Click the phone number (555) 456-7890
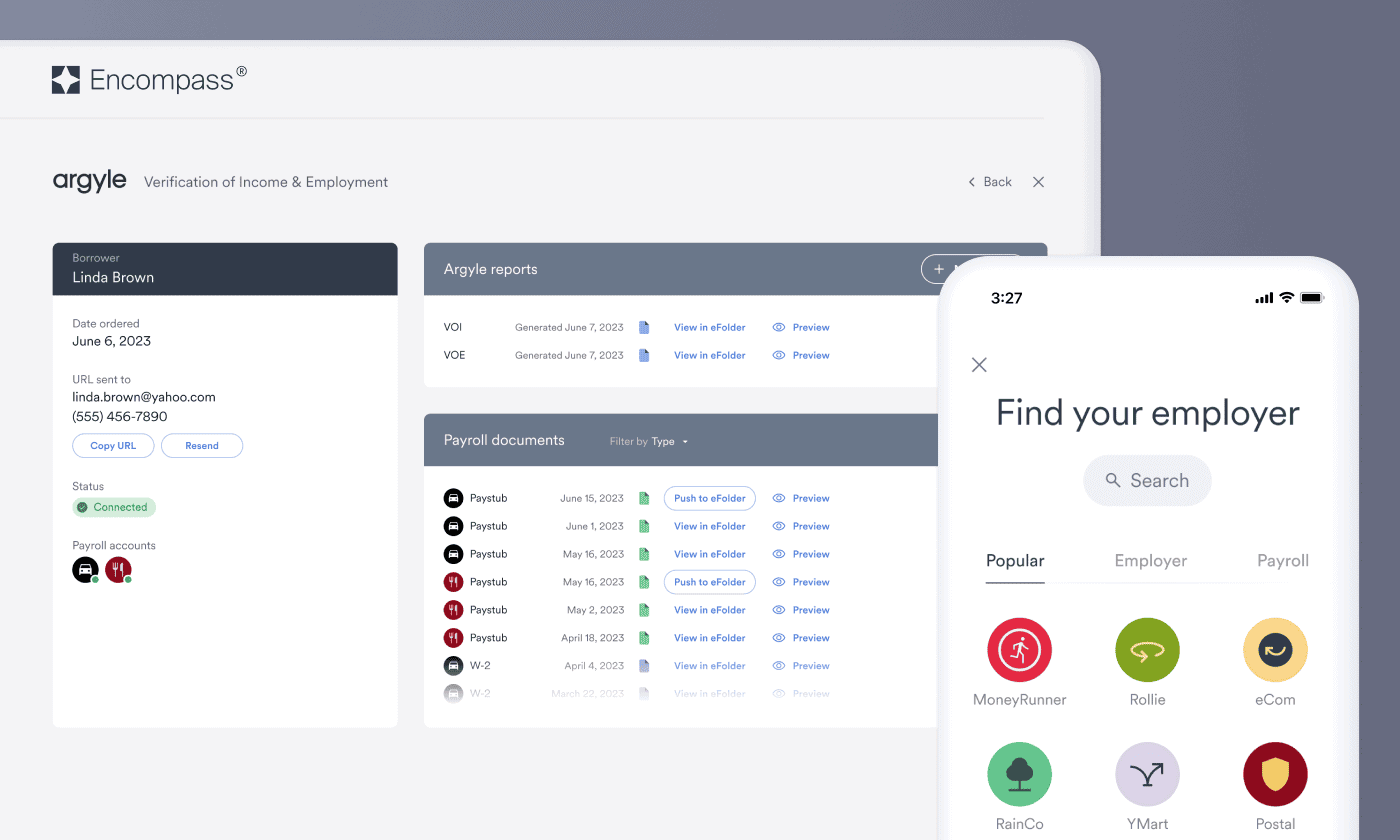Screen dimensions: 1400x840 pos(120,416)
